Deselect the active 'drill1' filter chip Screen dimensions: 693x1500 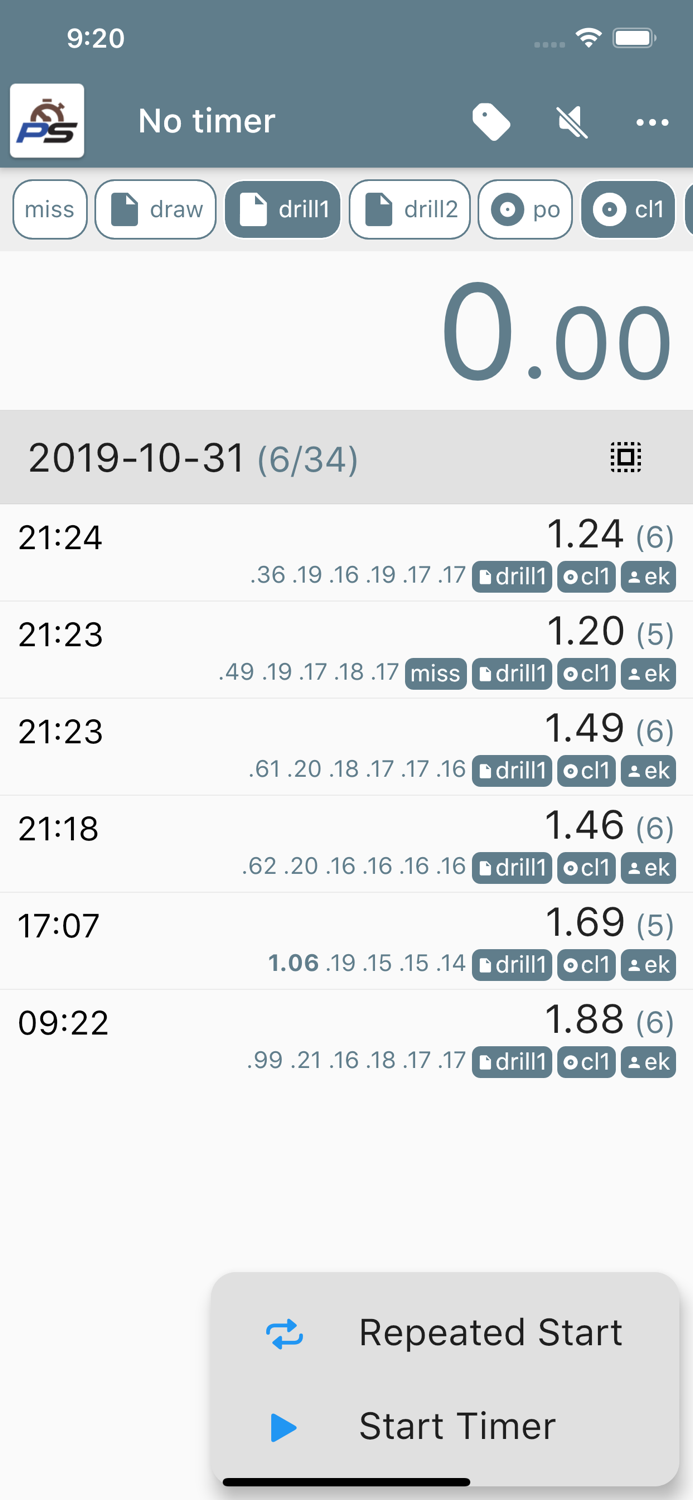(283, 209)
